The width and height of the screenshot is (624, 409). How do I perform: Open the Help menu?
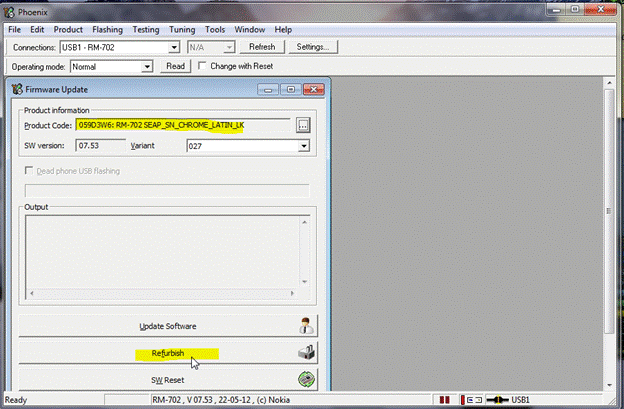(x=283, y=30)
